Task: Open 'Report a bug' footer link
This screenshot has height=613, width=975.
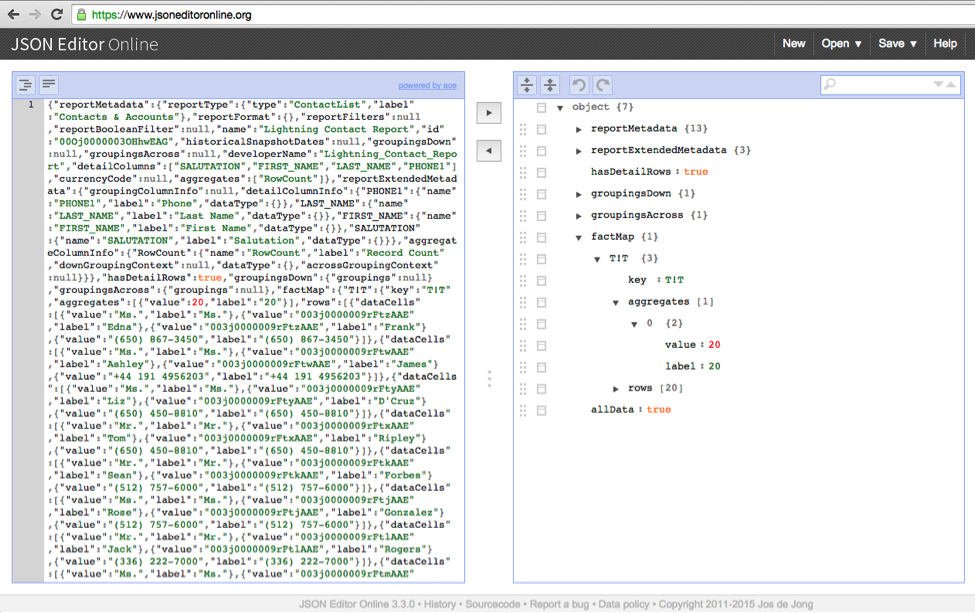Action: 559,604
